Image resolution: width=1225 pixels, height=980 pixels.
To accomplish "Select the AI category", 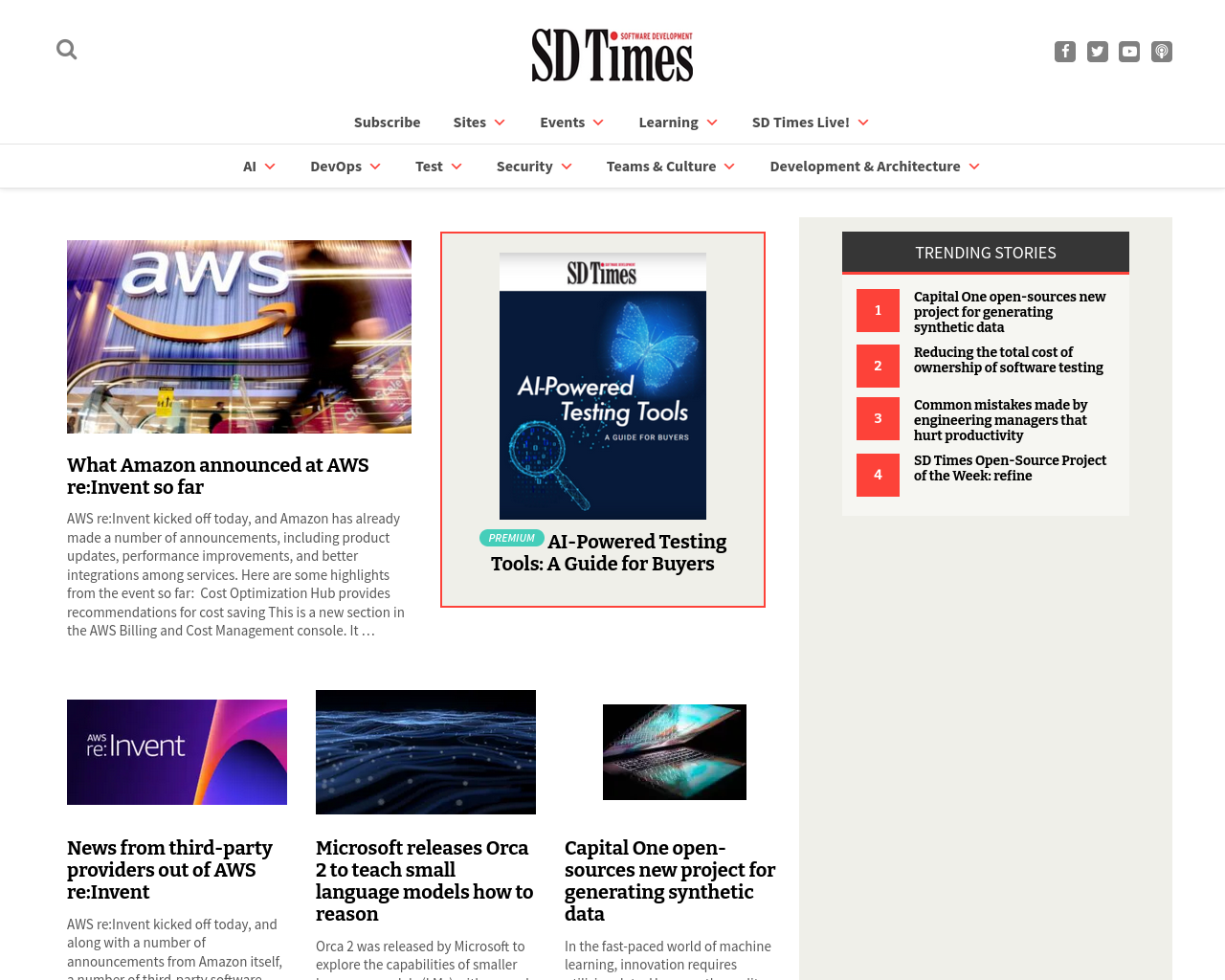I will click(250, 167).
